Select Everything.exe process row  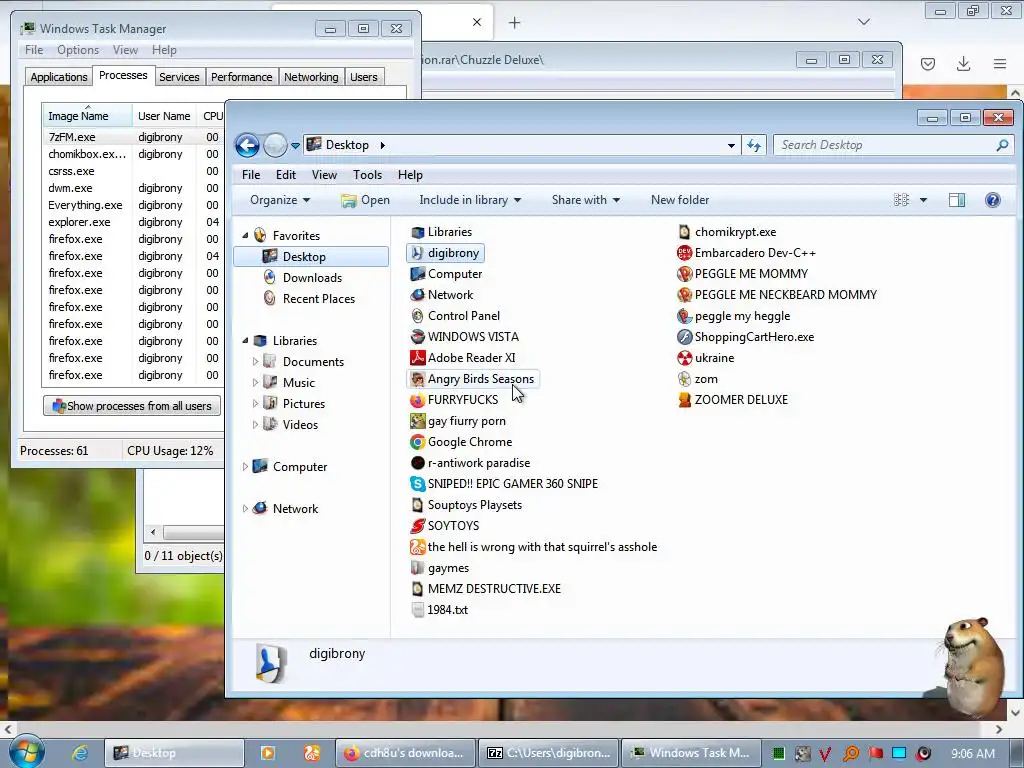click(x=133, y=205)
